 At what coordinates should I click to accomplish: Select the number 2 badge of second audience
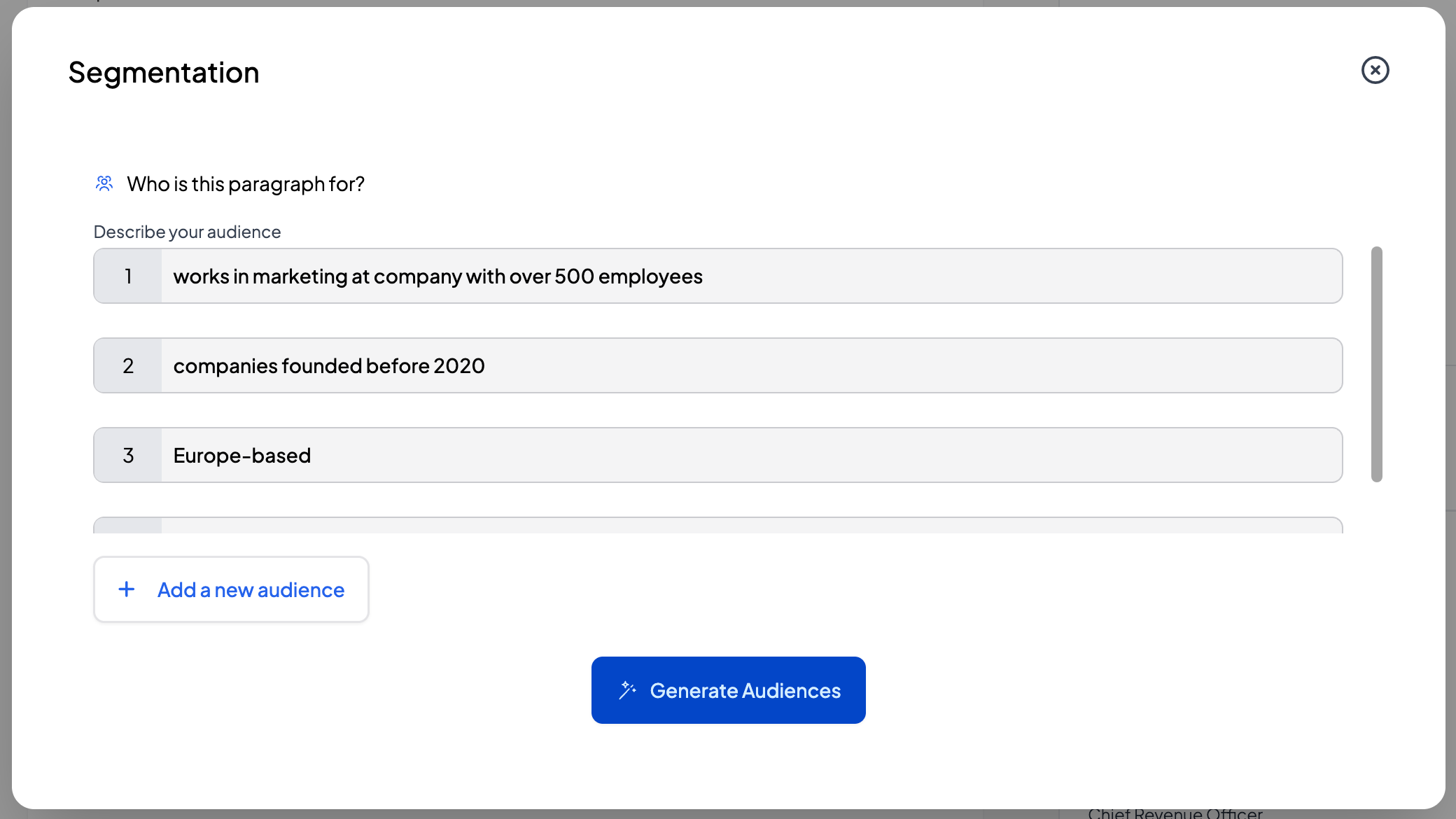pyautogui.click(x=128, y=366)
